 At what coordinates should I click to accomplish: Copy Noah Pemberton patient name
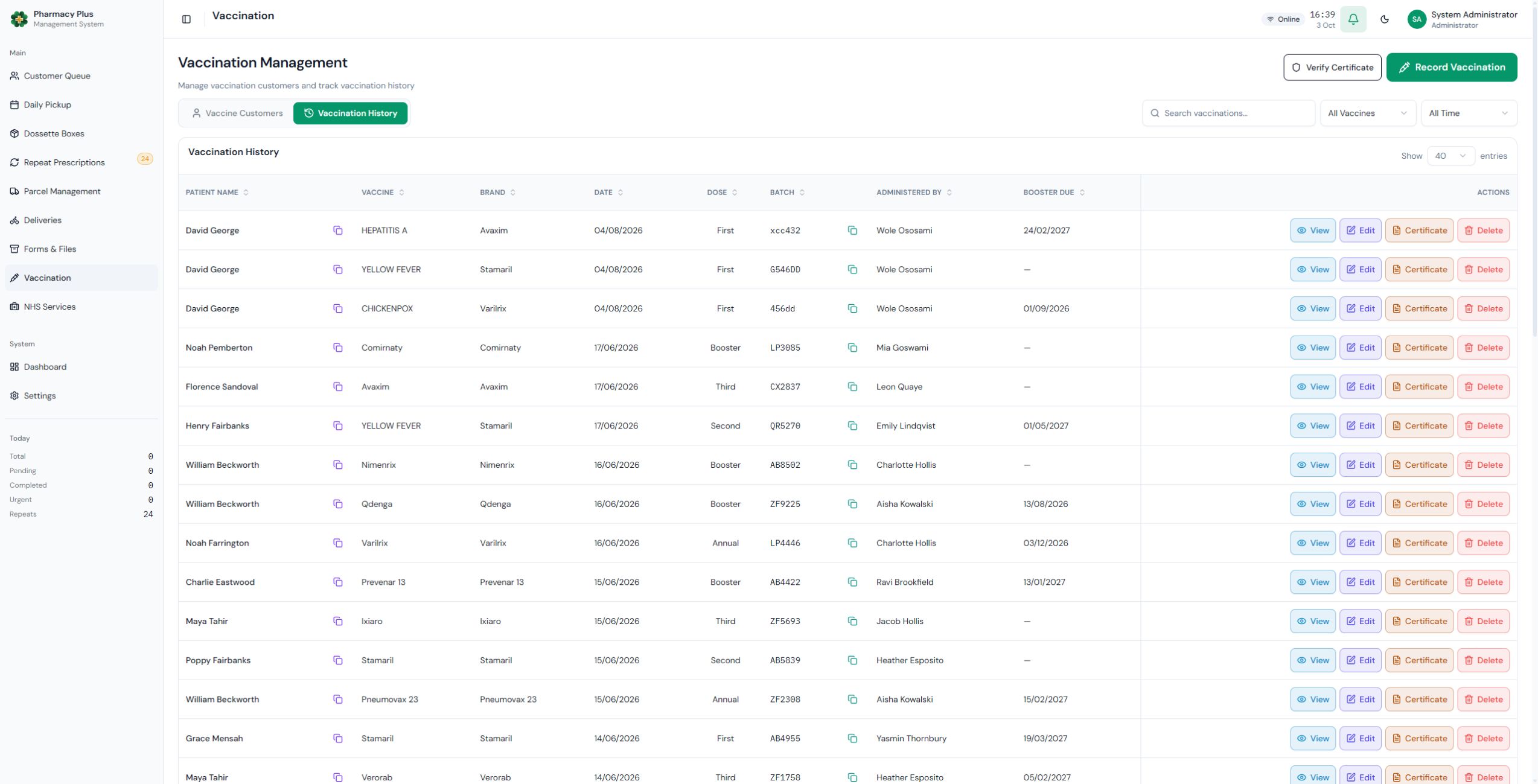[338, 348]
